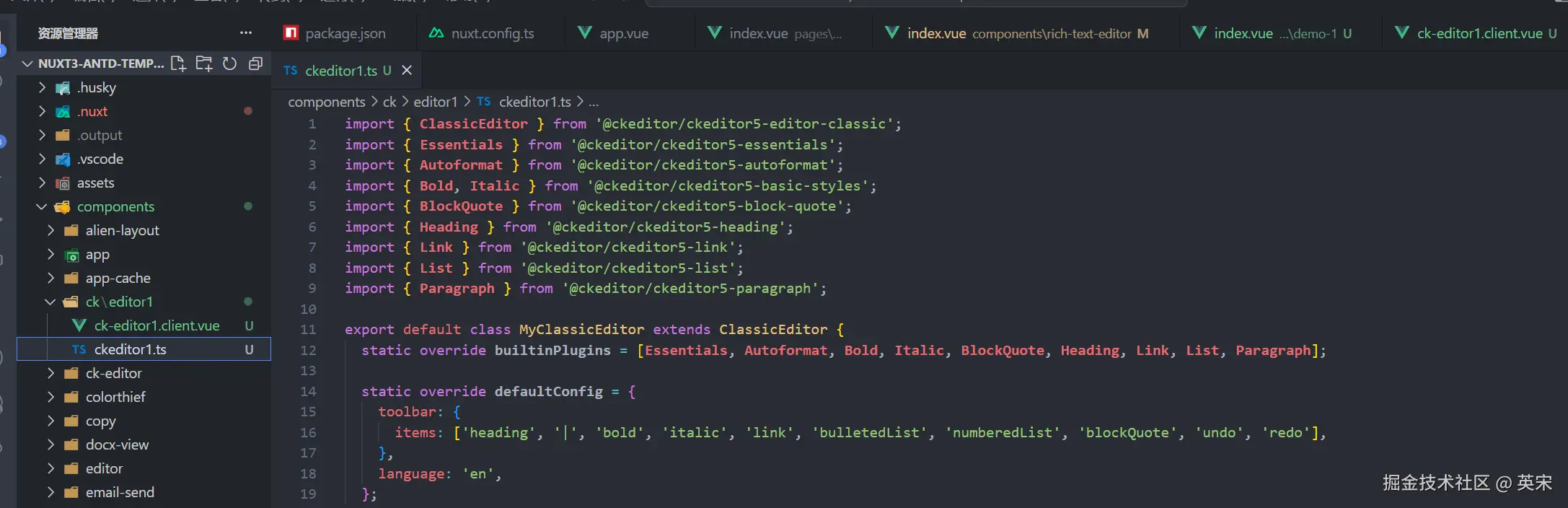Image resolution: width=1568 pixels, height=508 pixels.
Task: Open the explorer more actions ellipsis
Action: click(246, 32)
